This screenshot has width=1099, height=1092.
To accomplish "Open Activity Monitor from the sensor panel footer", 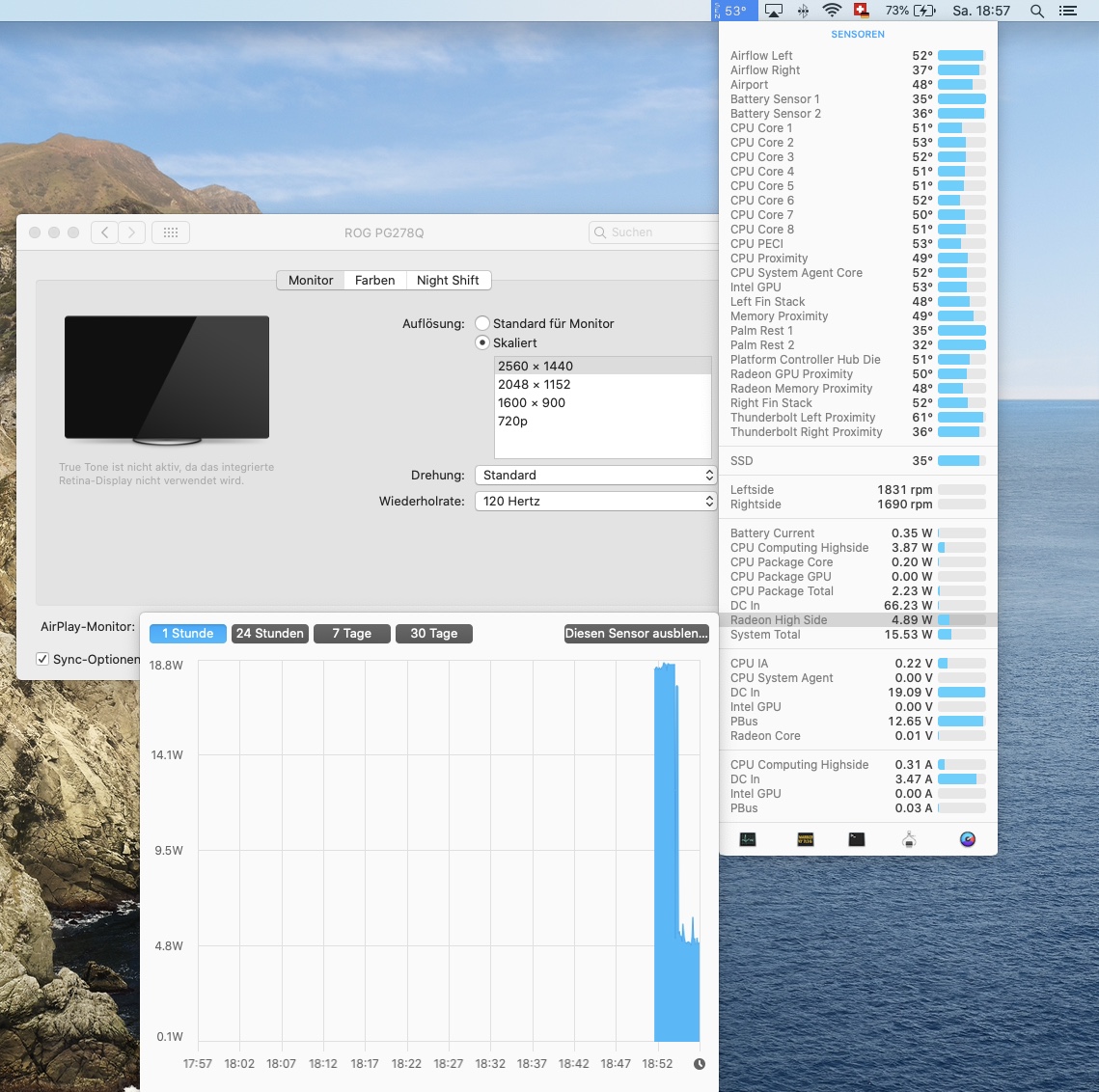I will coord(747,839).
